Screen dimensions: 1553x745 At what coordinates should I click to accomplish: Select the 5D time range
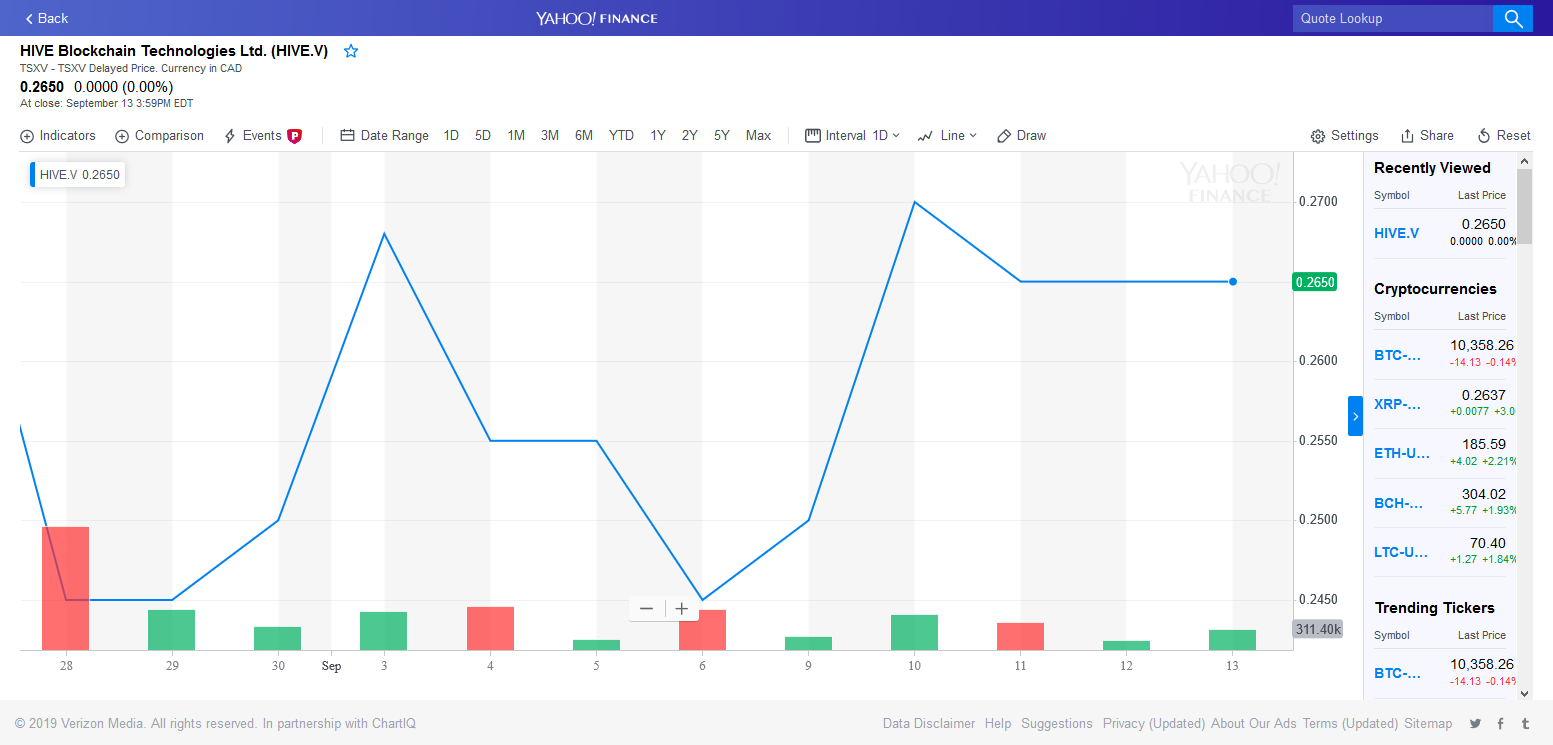pos(483,136)
